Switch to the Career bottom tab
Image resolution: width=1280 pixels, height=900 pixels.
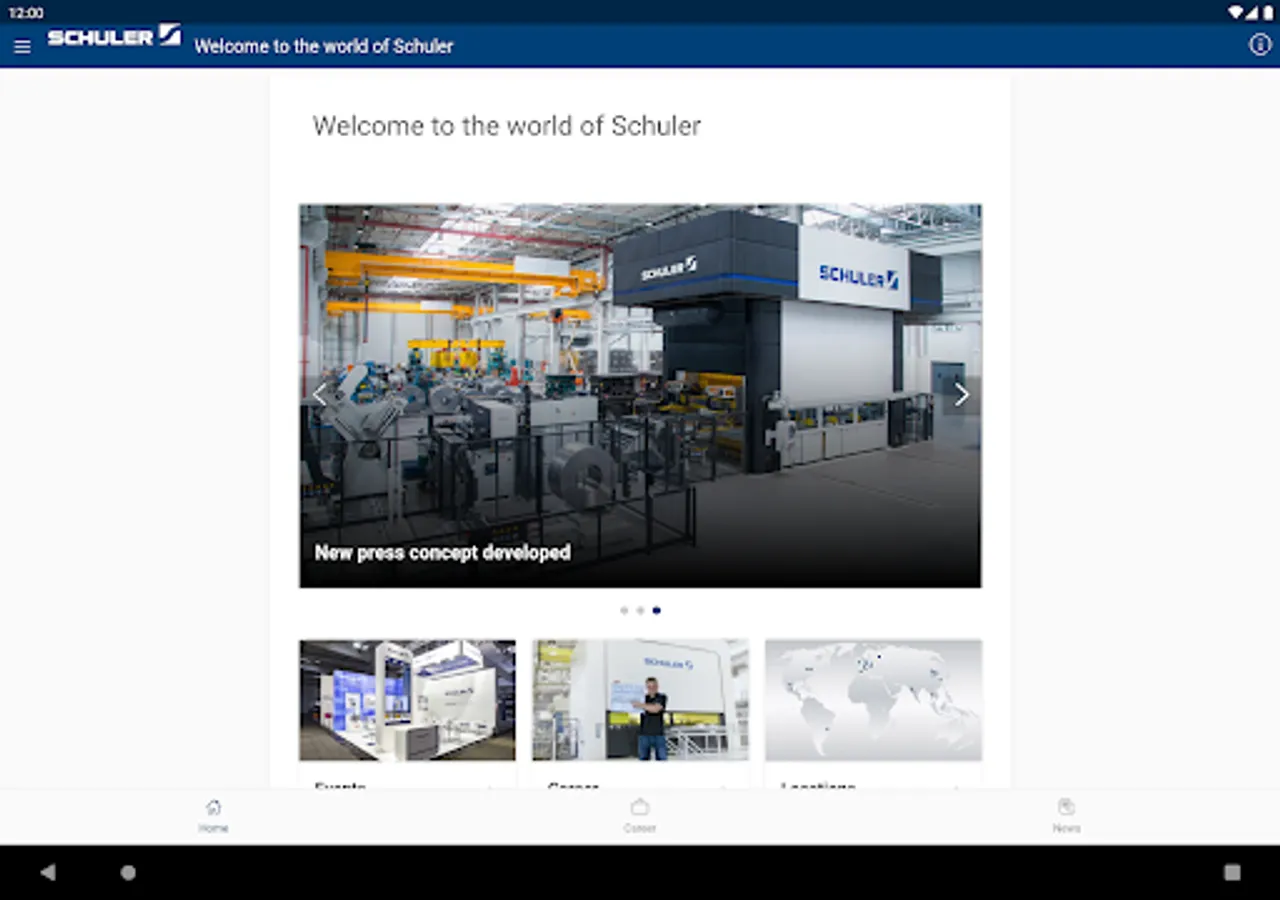pos(640,816)
